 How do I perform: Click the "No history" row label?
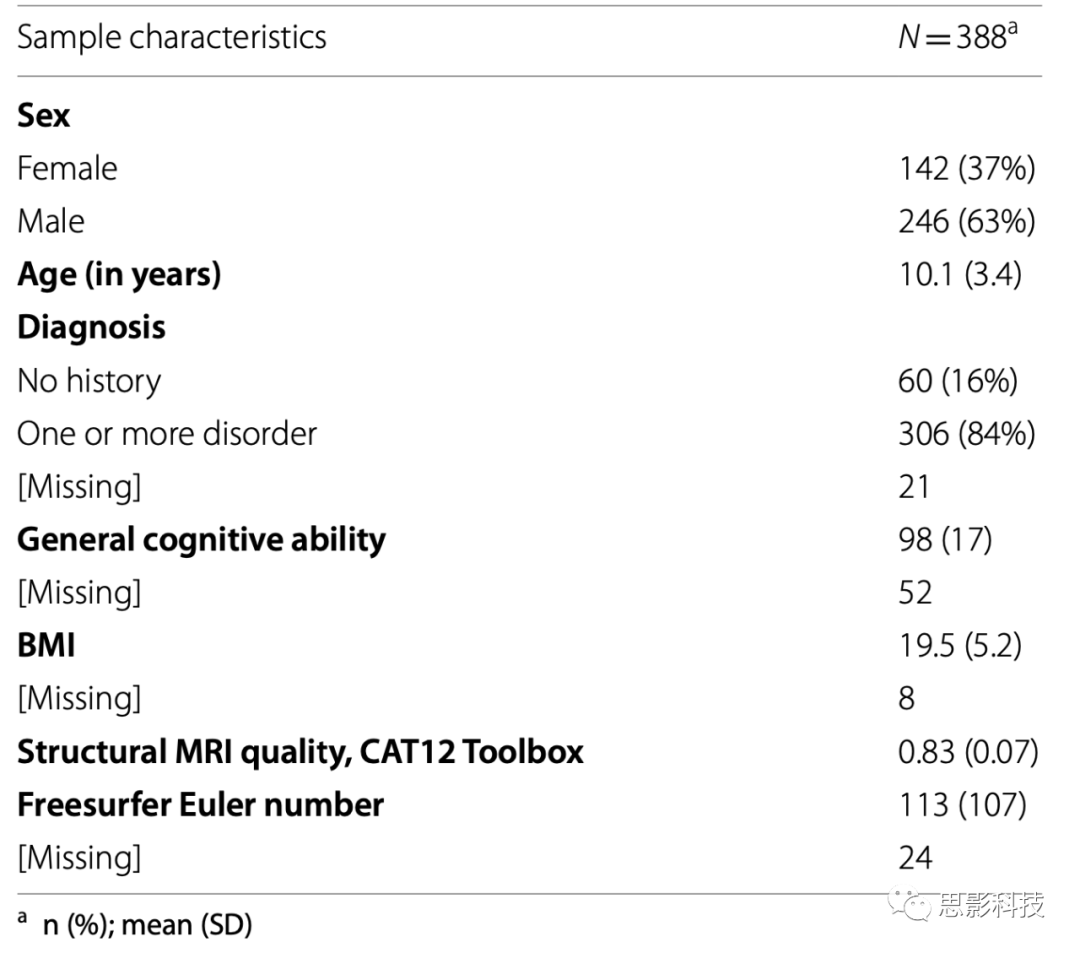point(90,381)
